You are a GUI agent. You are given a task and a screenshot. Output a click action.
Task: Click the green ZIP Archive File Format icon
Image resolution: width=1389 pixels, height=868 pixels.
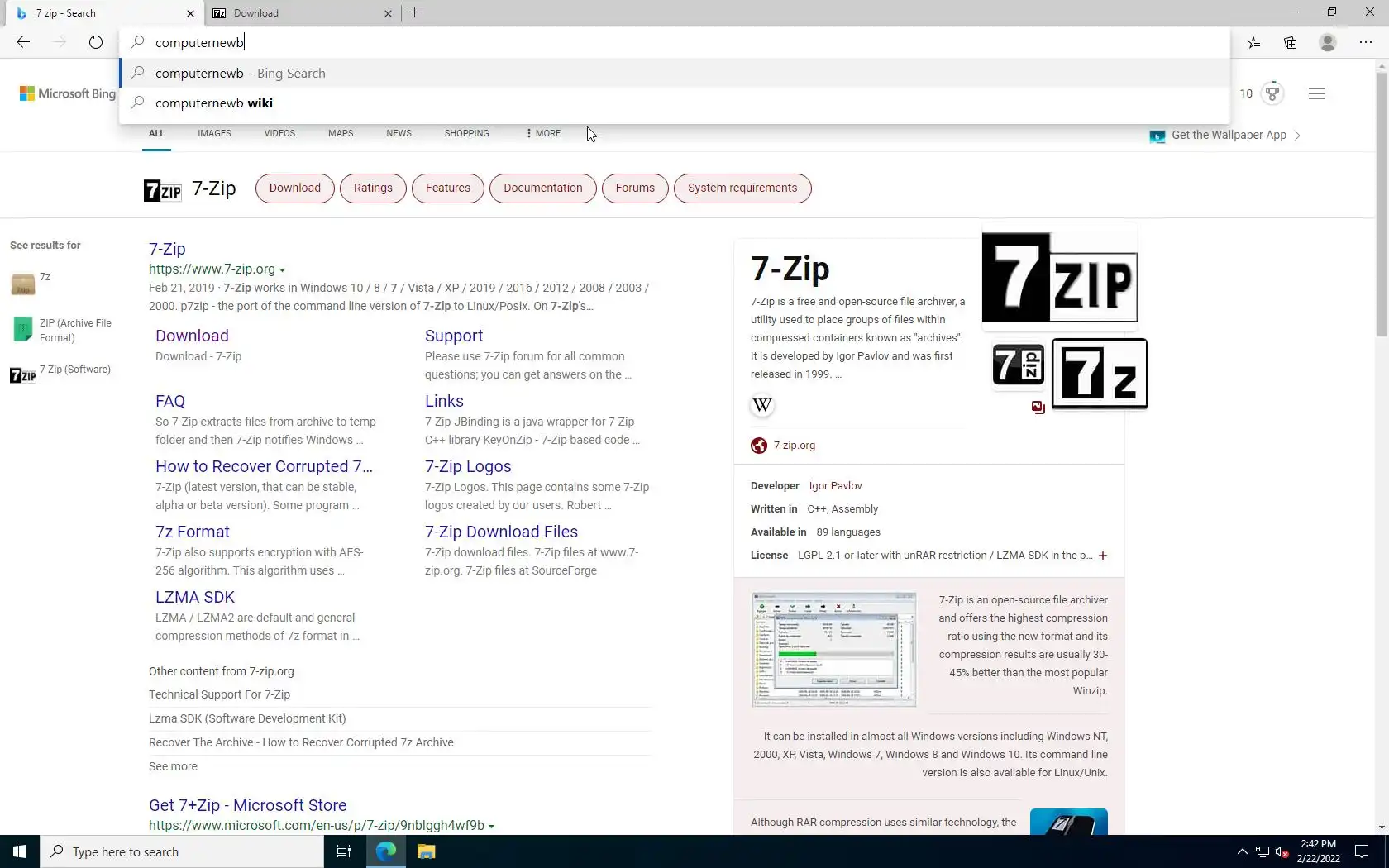[x=22, y=329]
